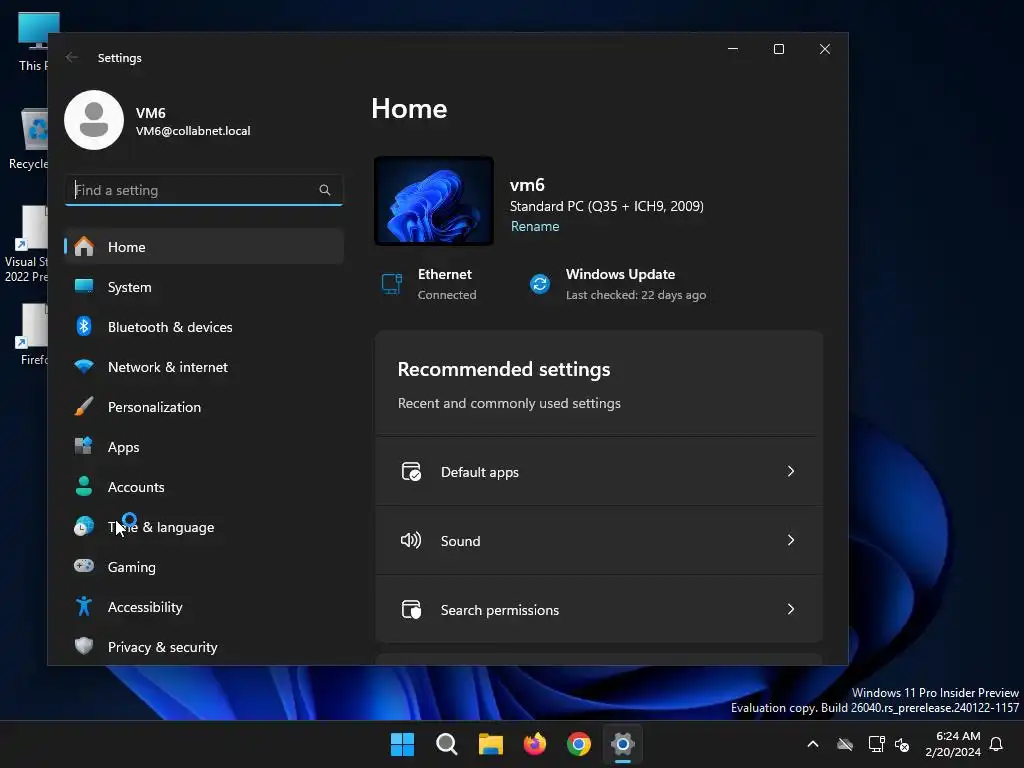Click the network tray icon
This screenshot has width=1024, height=768.
[x=876, y=744]
